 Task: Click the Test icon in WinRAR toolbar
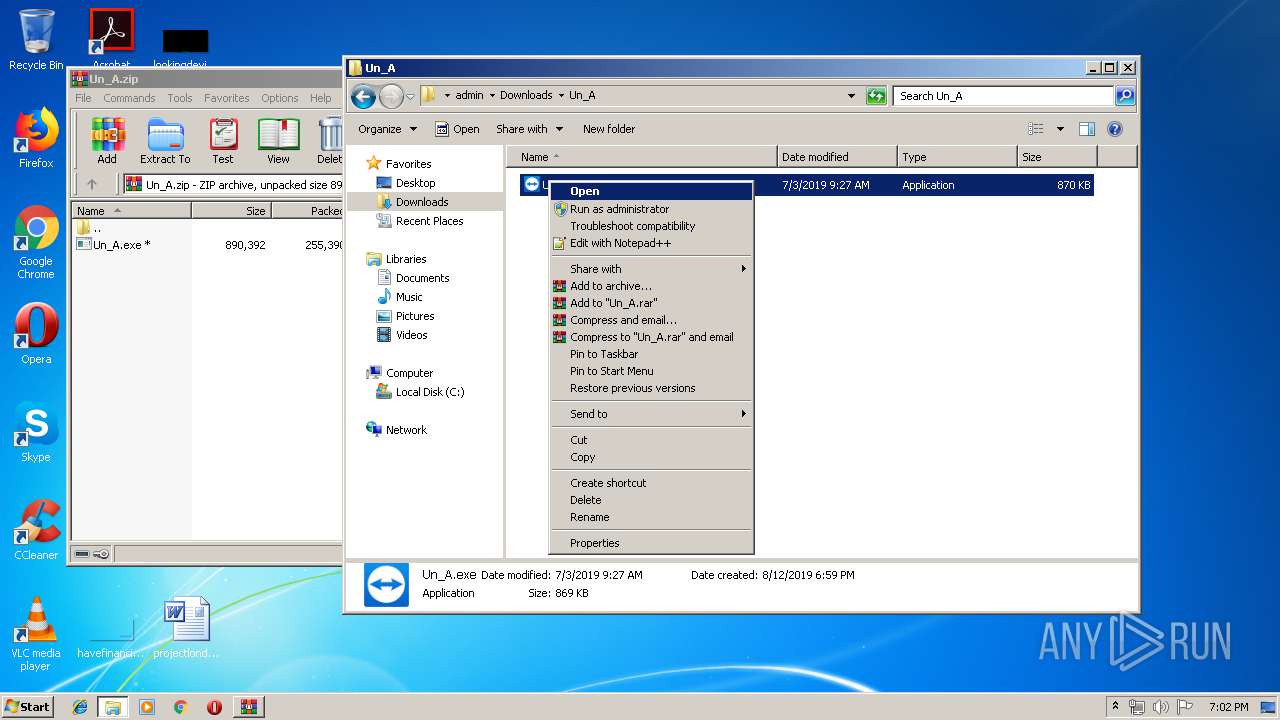click(x=223, y=141)
